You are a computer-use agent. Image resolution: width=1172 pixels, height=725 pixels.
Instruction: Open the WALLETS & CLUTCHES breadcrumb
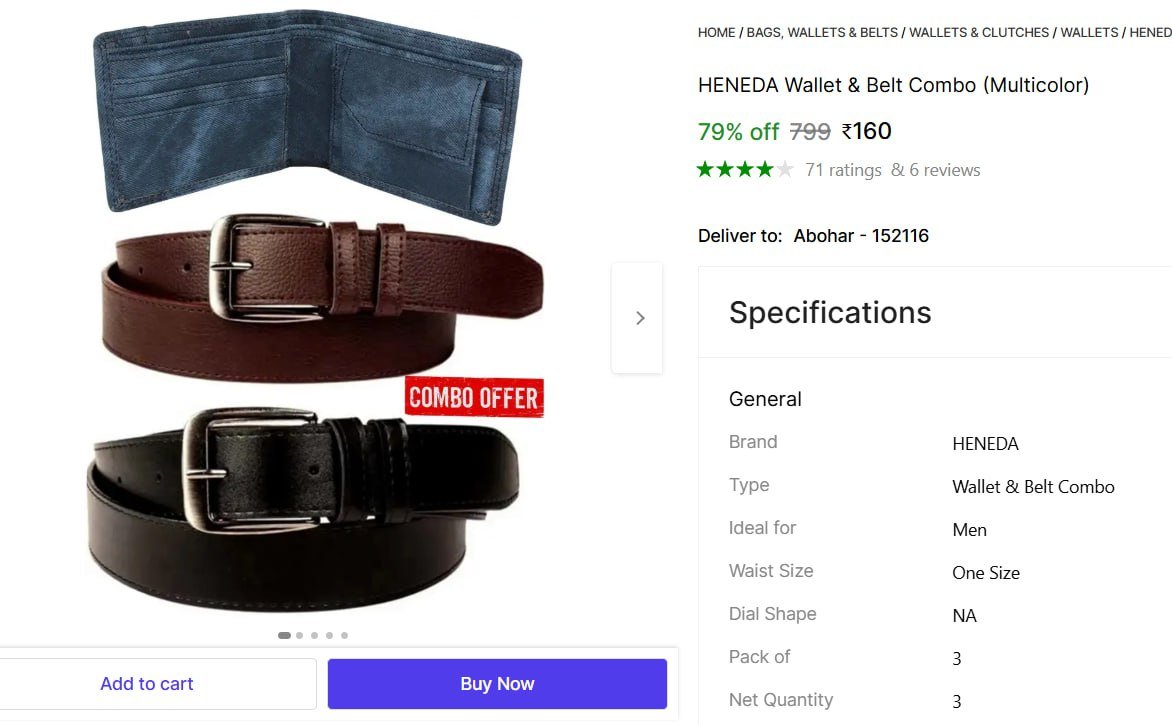pyautogui.click(x=979, y=32)
